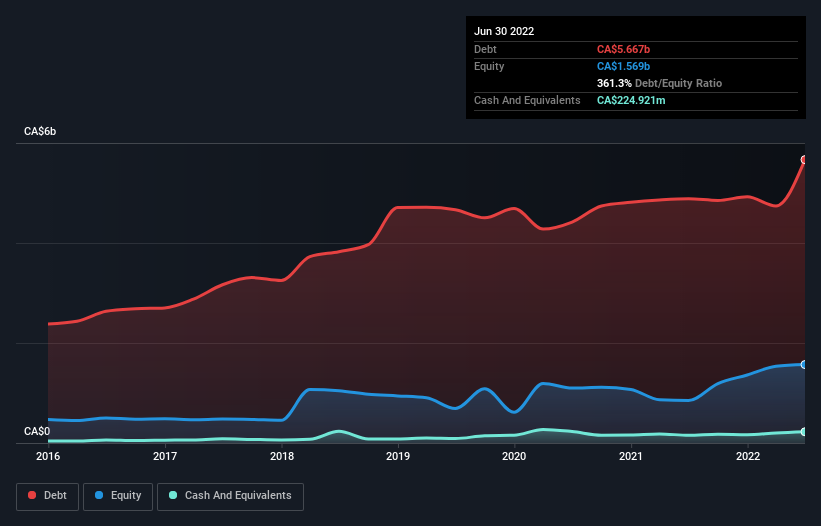Toggle Cash And Equivalents legend button

[230, 496]
